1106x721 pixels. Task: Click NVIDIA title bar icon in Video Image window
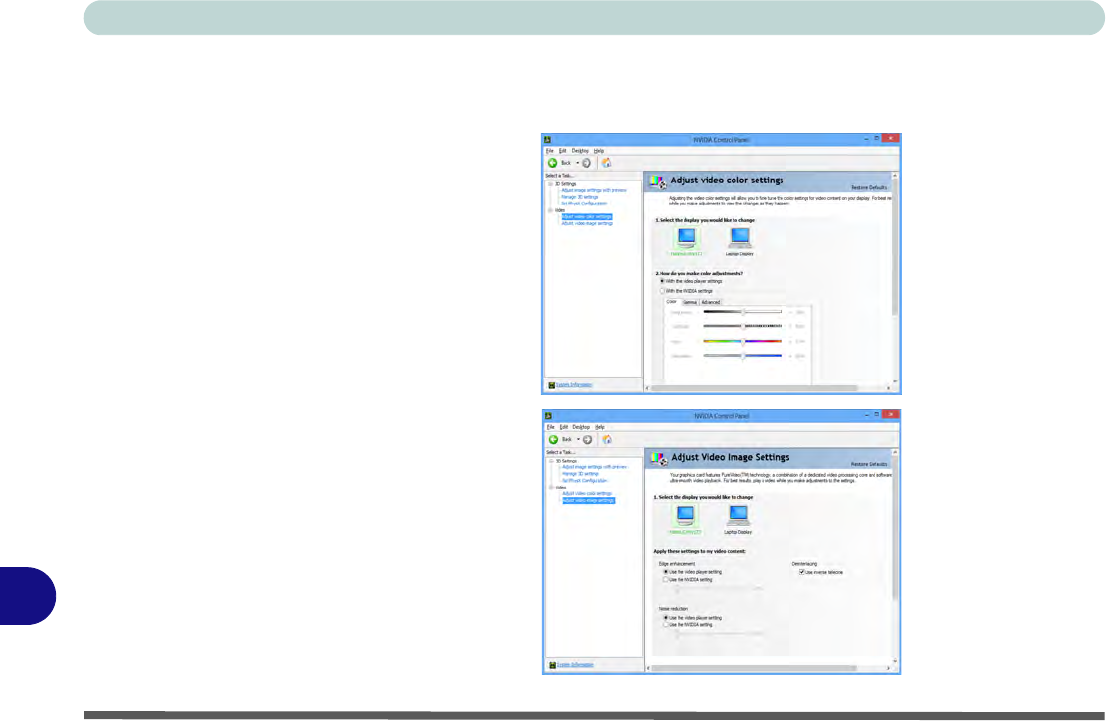click(548, 416)
